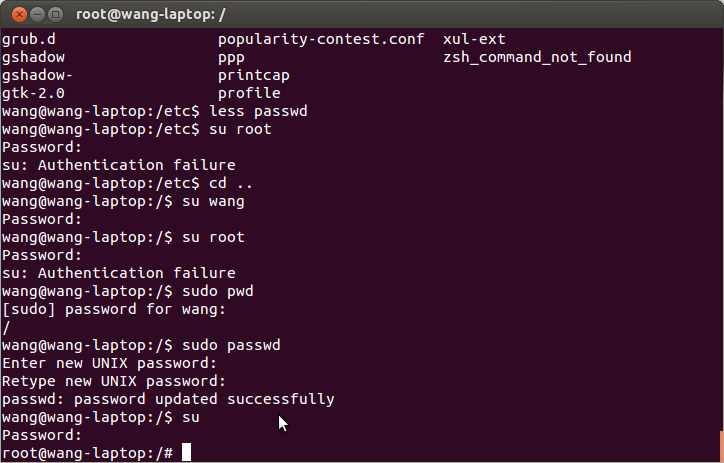The image size is (724, 463).
Task: Click the 'sudo pwd' command text
Action: (217, 291)
